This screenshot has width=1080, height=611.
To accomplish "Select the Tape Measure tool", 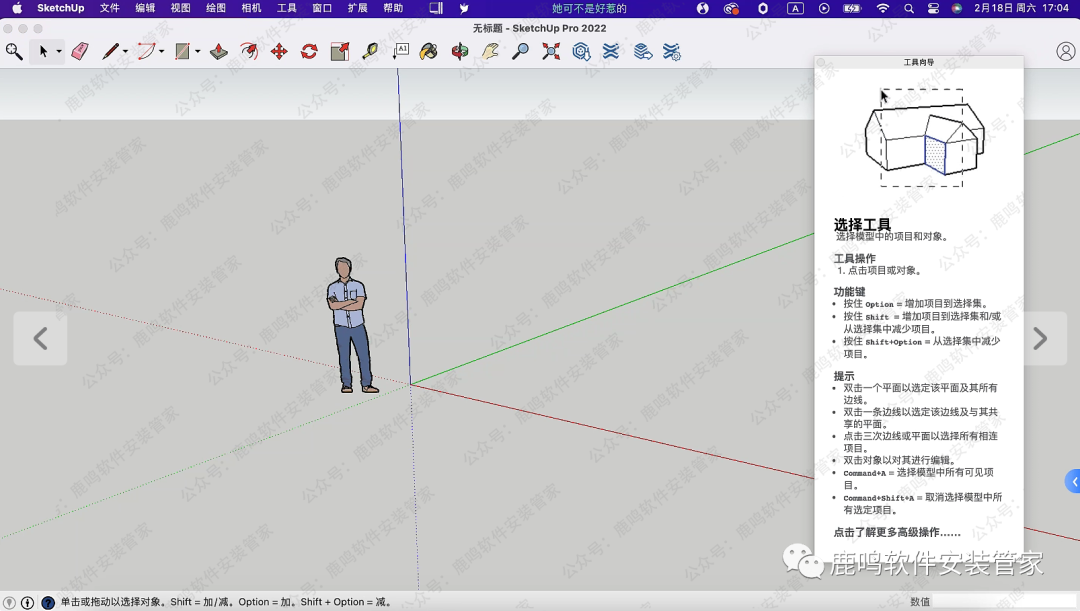I will [x=370, y=51].
